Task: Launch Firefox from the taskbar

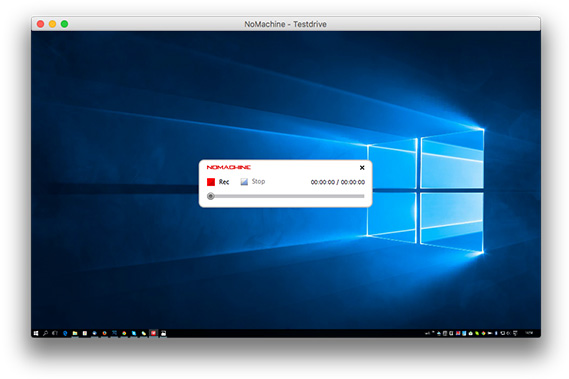Action: pyautogui.click(x=105, y=333)
